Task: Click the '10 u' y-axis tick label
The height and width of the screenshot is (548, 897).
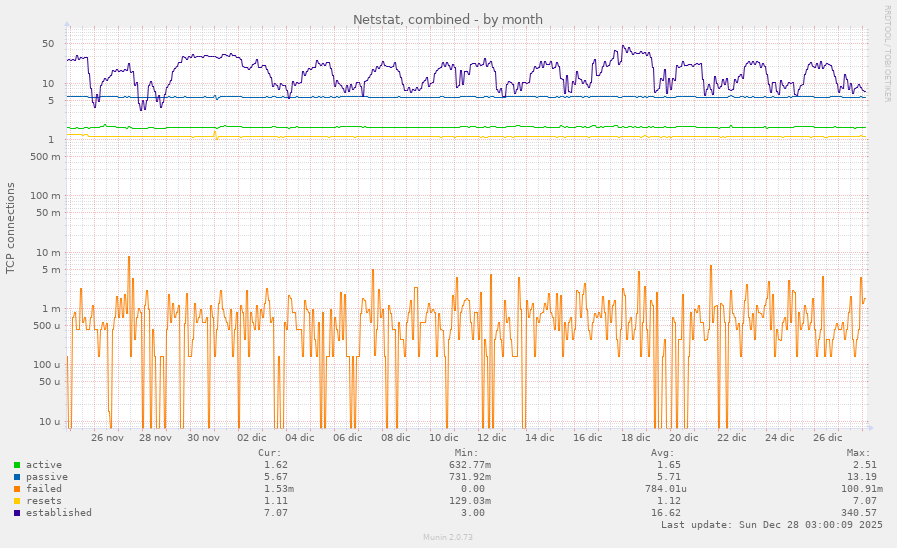Action: [49, 422]
